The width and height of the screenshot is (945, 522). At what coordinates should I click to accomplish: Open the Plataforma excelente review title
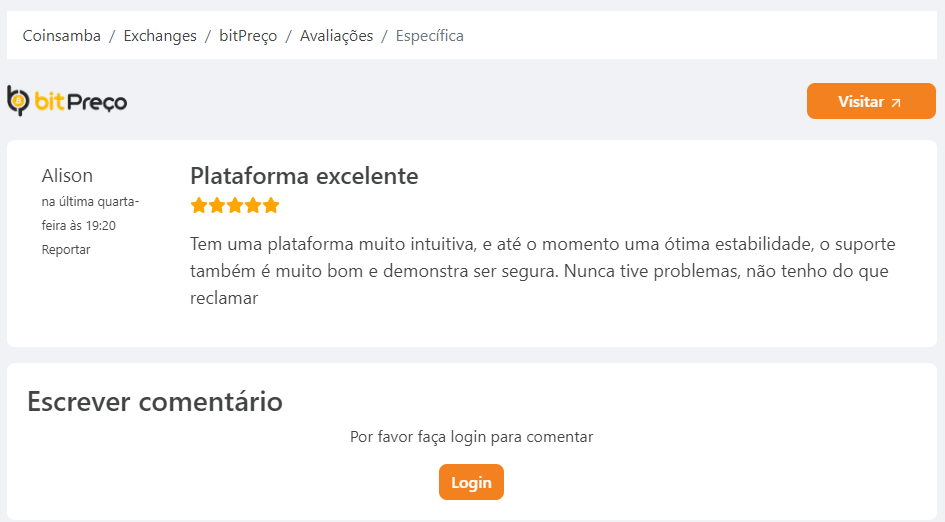304,176
